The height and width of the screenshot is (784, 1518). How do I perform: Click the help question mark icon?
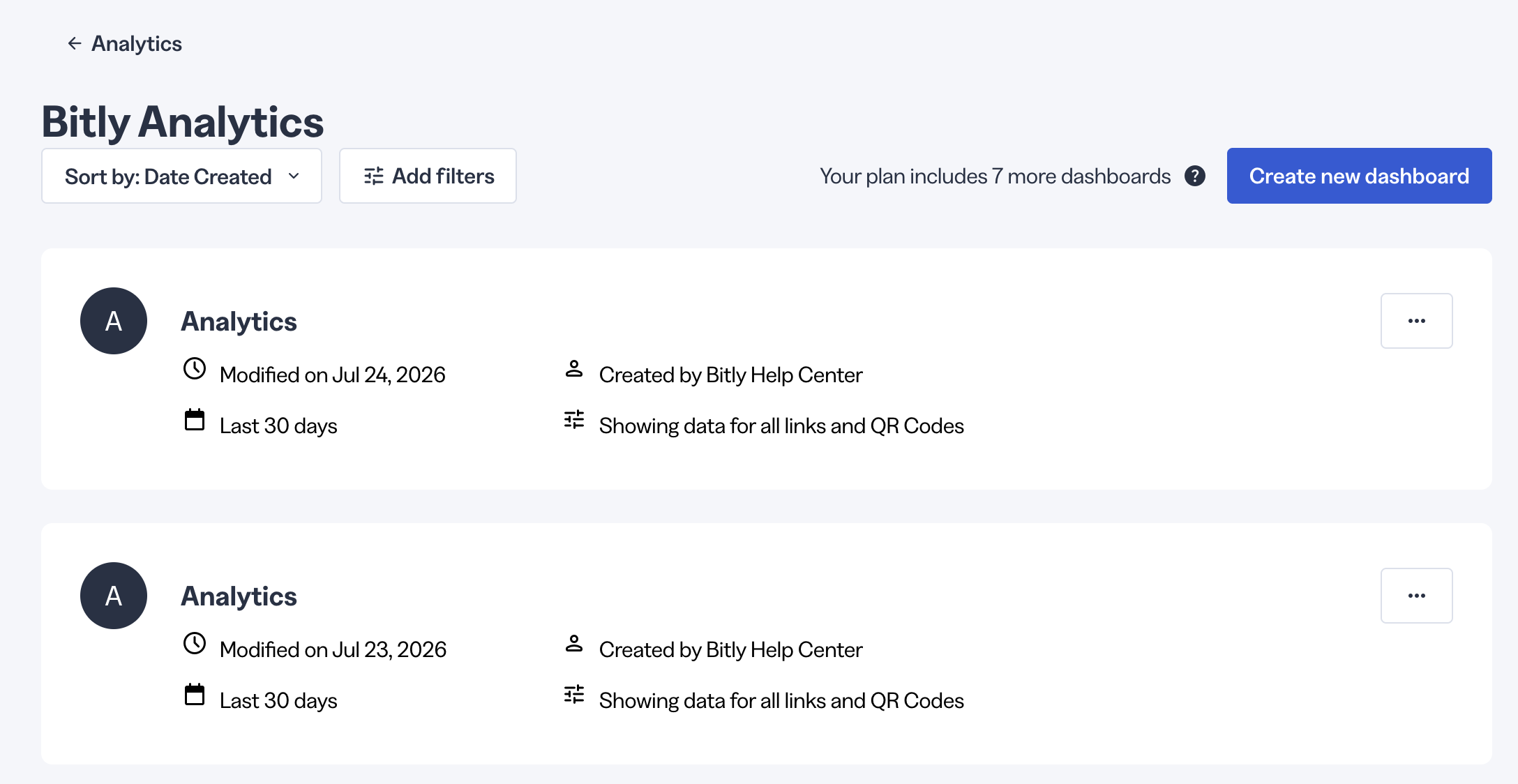tap(1195, 176)
